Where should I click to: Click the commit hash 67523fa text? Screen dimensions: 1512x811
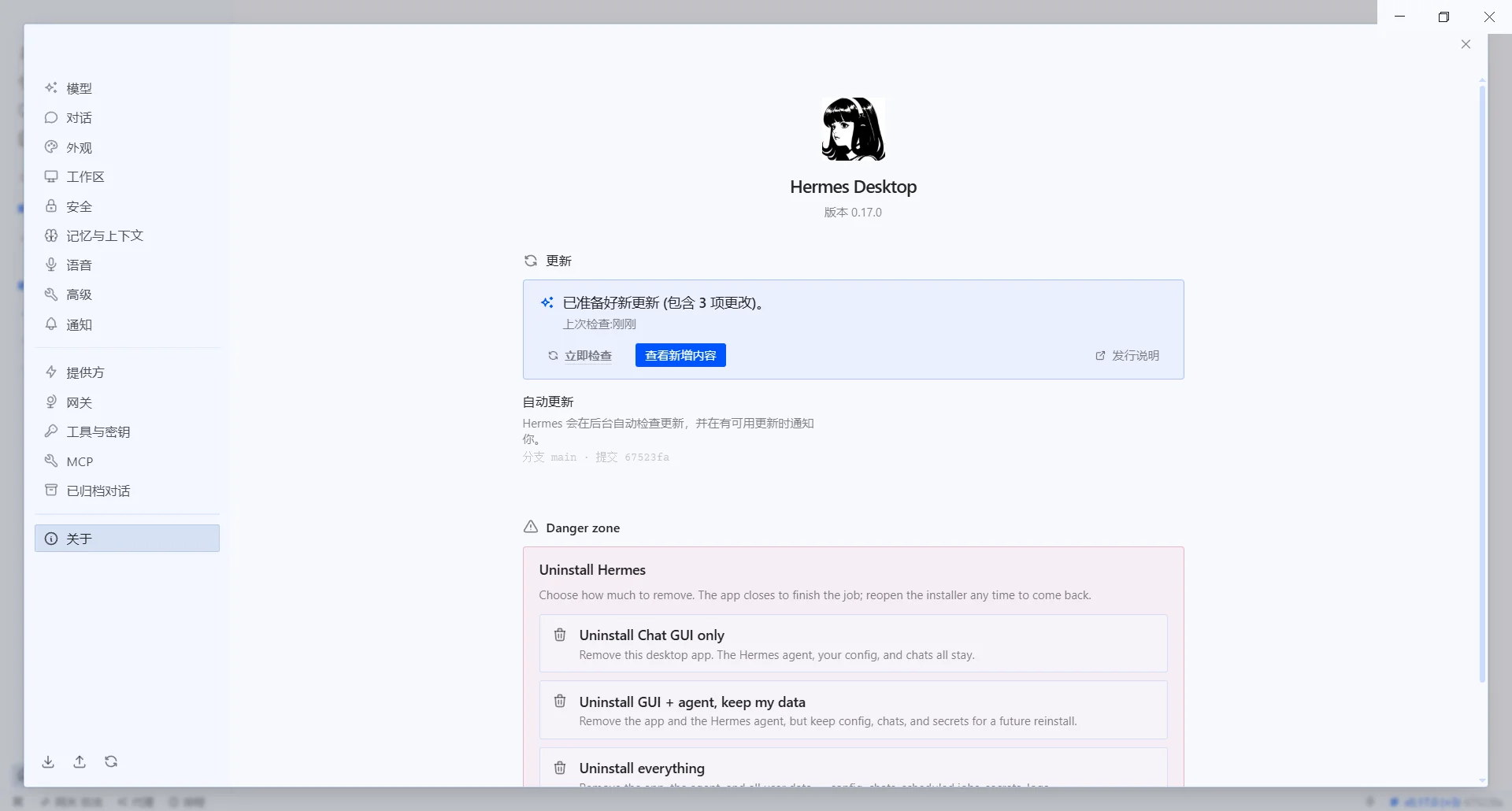pyautogui.click(x=647, y=457)
